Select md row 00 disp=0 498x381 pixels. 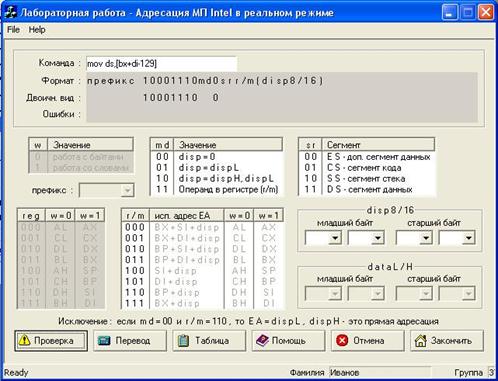point(217,157)
